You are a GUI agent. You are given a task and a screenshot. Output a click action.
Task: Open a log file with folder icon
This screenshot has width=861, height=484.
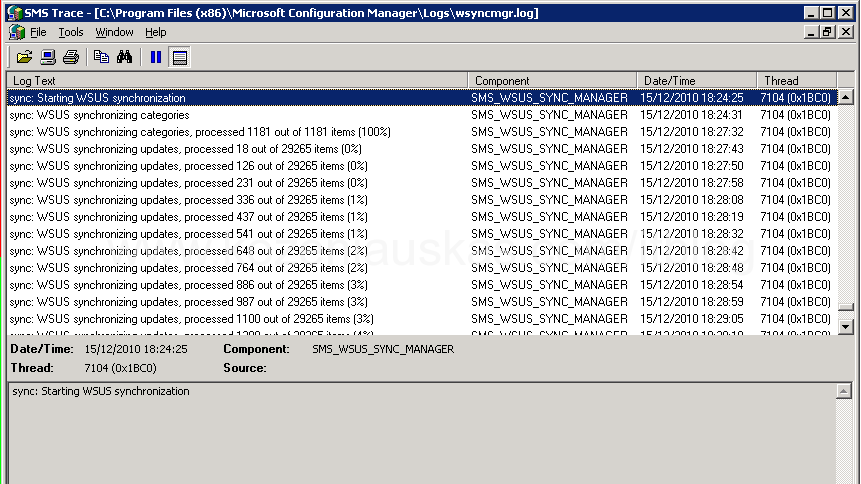tap(24, 57)
